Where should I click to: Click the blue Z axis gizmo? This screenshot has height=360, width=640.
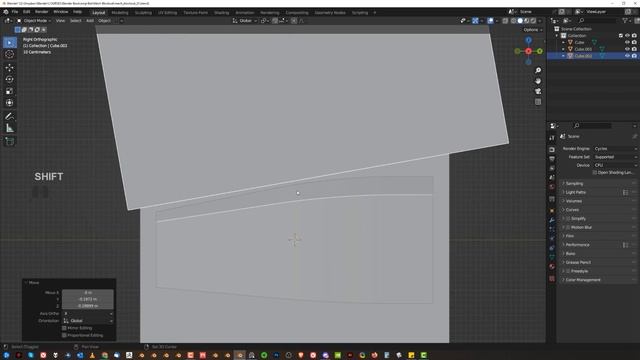(x=529, y=40)
